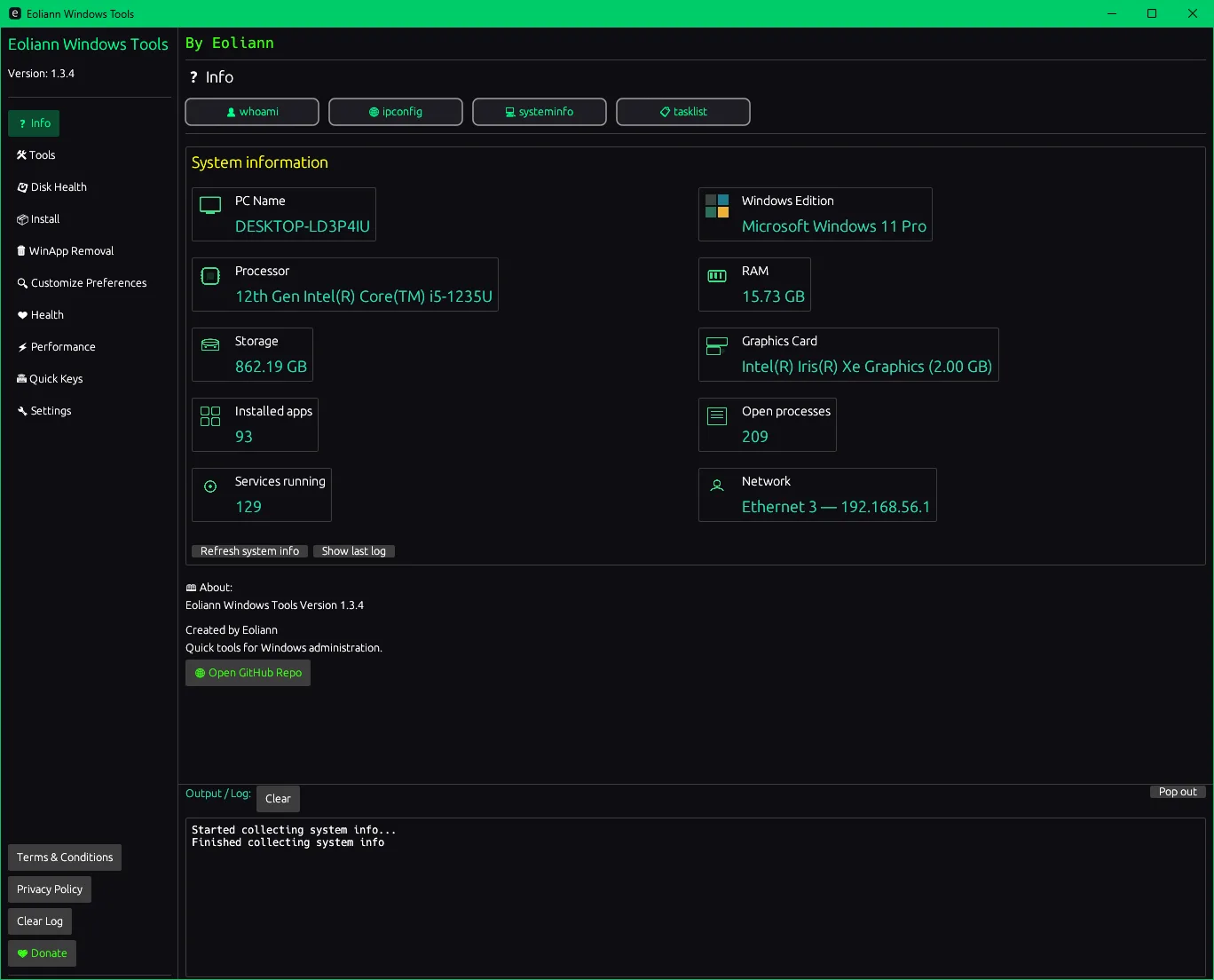Pop out the output log panel
This screenshot has width=1214, height=980.
click(1177, 792)
